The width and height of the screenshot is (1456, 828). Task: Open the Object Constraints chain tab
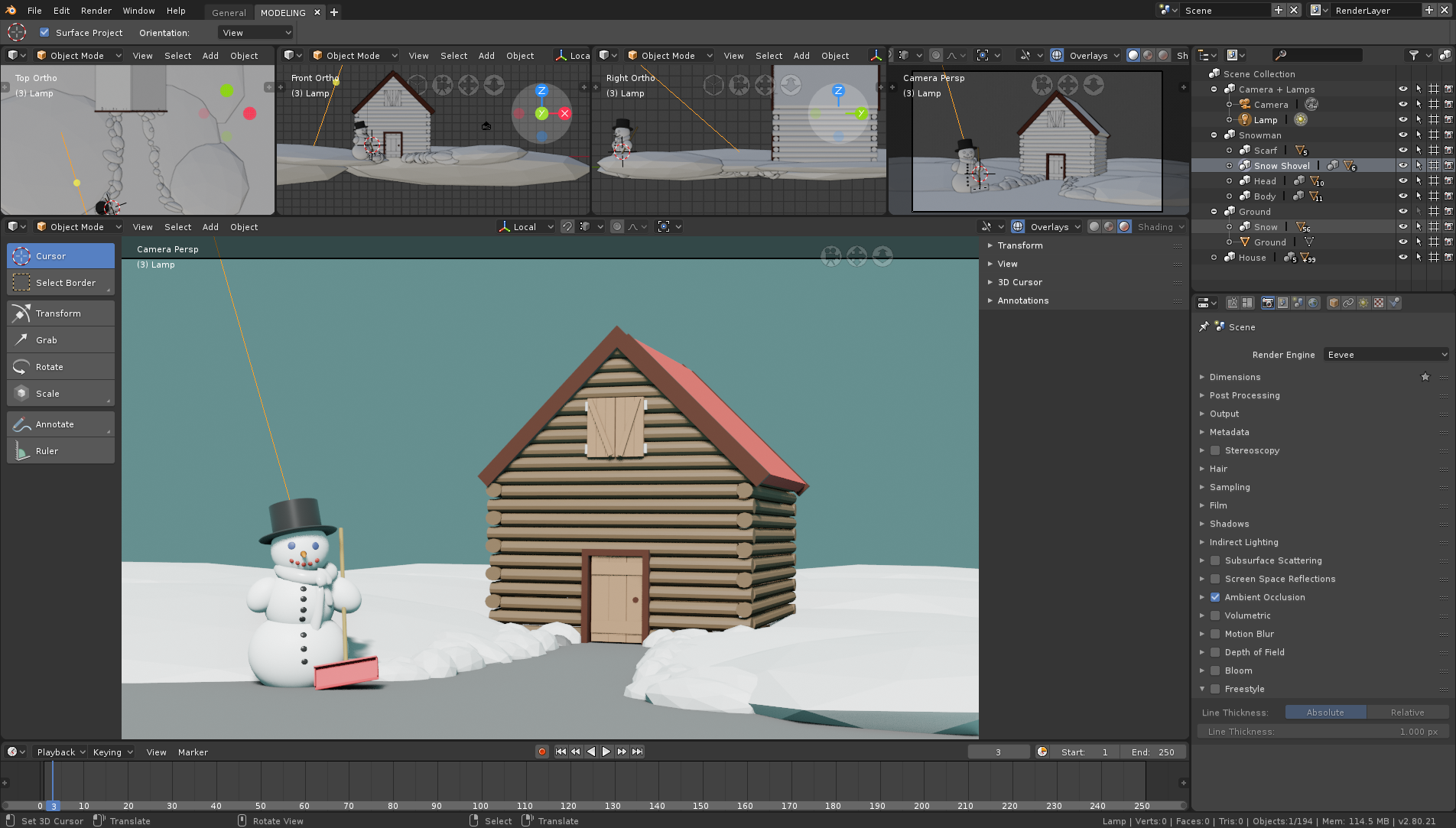[1348, 303]
